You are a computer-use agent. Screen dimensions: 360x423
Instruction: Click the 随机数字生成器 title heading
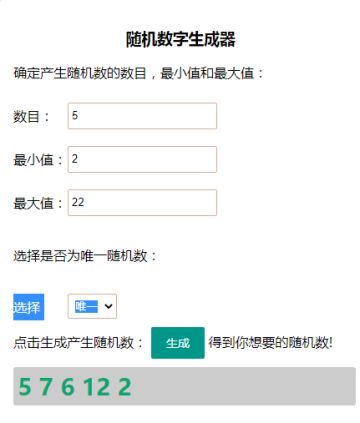[180, 39]
